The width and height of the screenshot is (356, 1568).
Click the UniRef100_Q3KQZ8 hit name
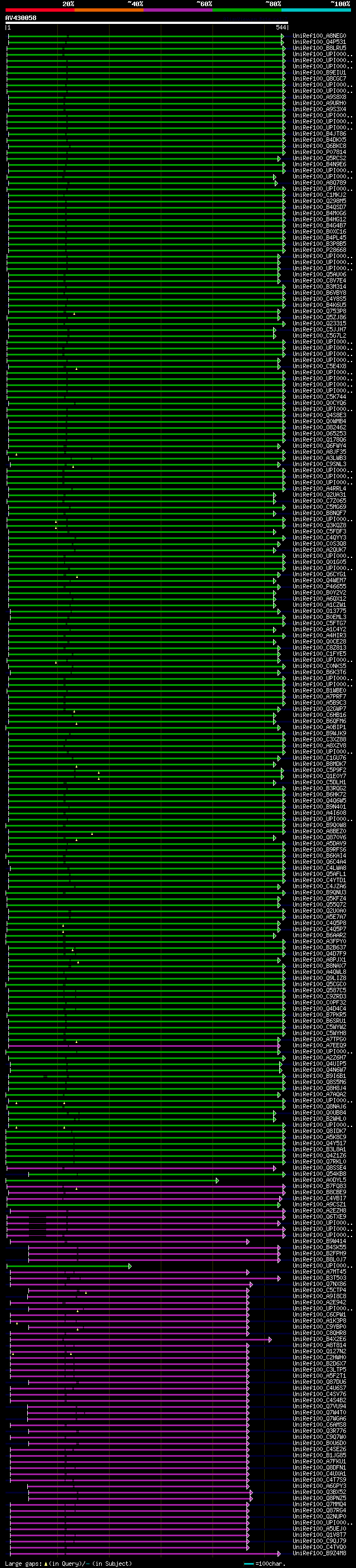click(319, 525)
